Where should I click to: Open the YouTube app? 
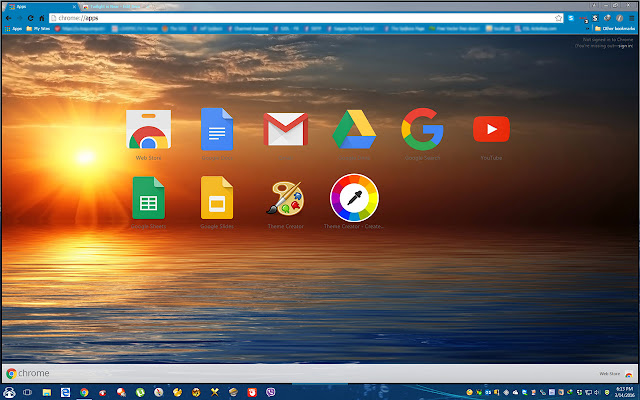click(x=491, y=129)
